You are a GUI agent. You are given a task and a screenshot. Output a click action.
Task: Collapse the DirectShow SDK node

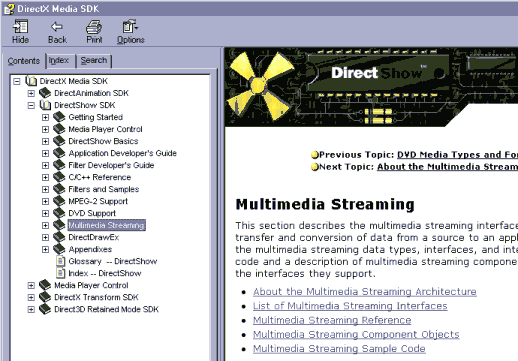31,105
